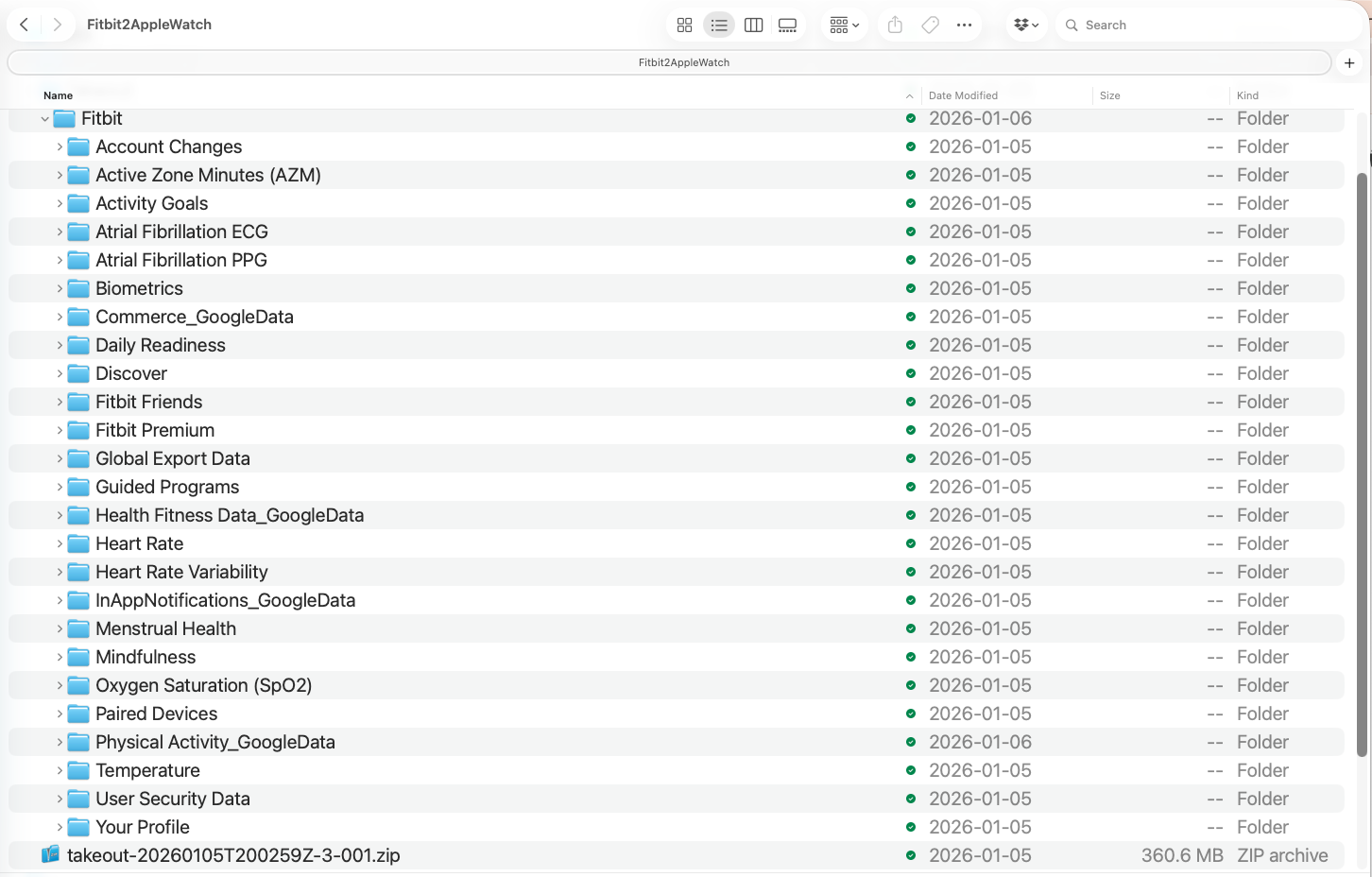Expand the Heart Rate folder
Image resolution: width=1372 pixels, height=877 pixels.
(x=60, y=544)
